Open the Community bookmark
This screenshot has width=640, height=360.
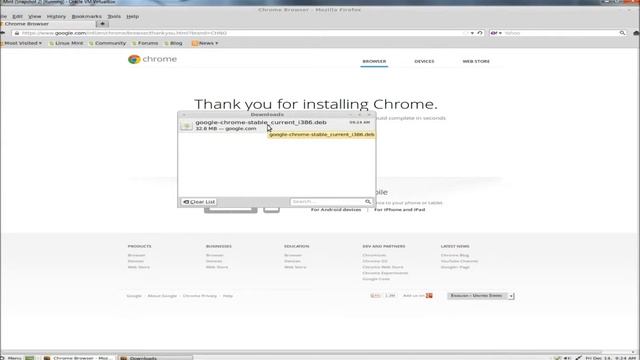(107, 43)
